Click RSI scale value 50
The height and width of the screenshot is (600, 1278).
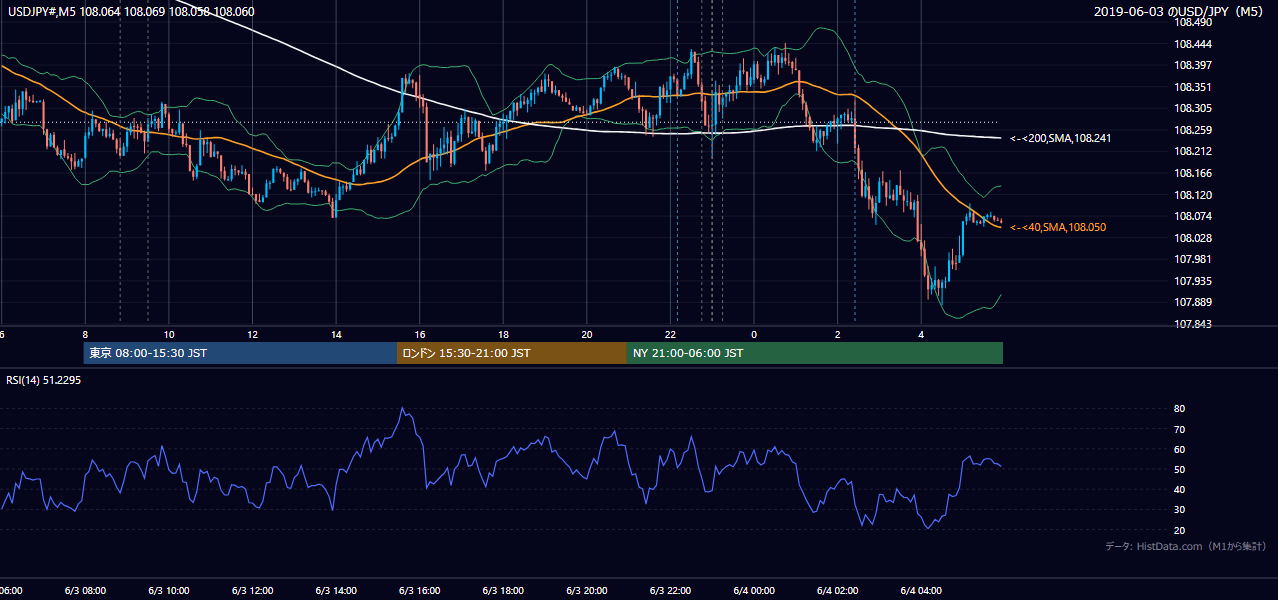[1180, 469]
